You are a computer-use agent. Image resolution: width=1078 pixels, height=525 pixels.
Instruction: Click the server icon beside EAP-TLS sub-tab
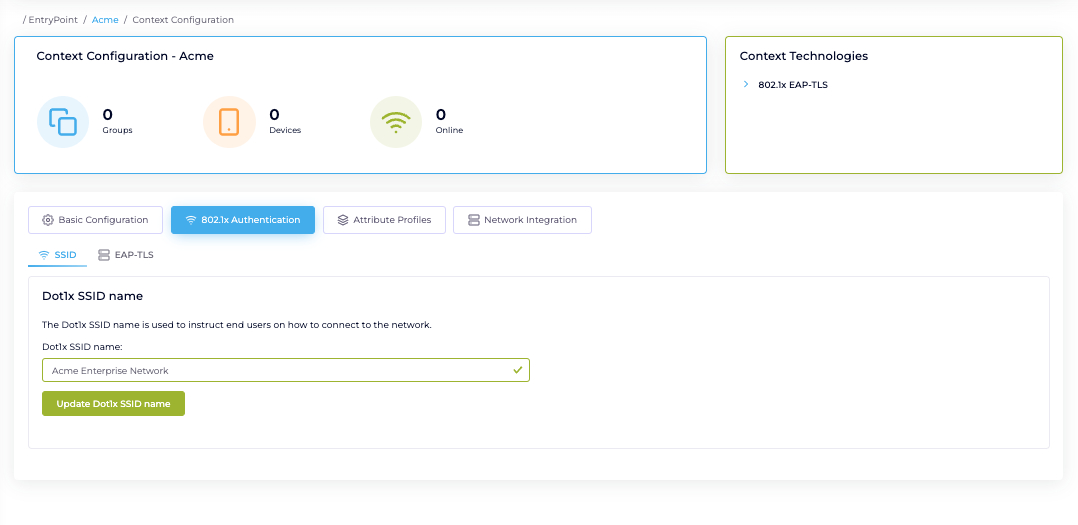point(104,255)
